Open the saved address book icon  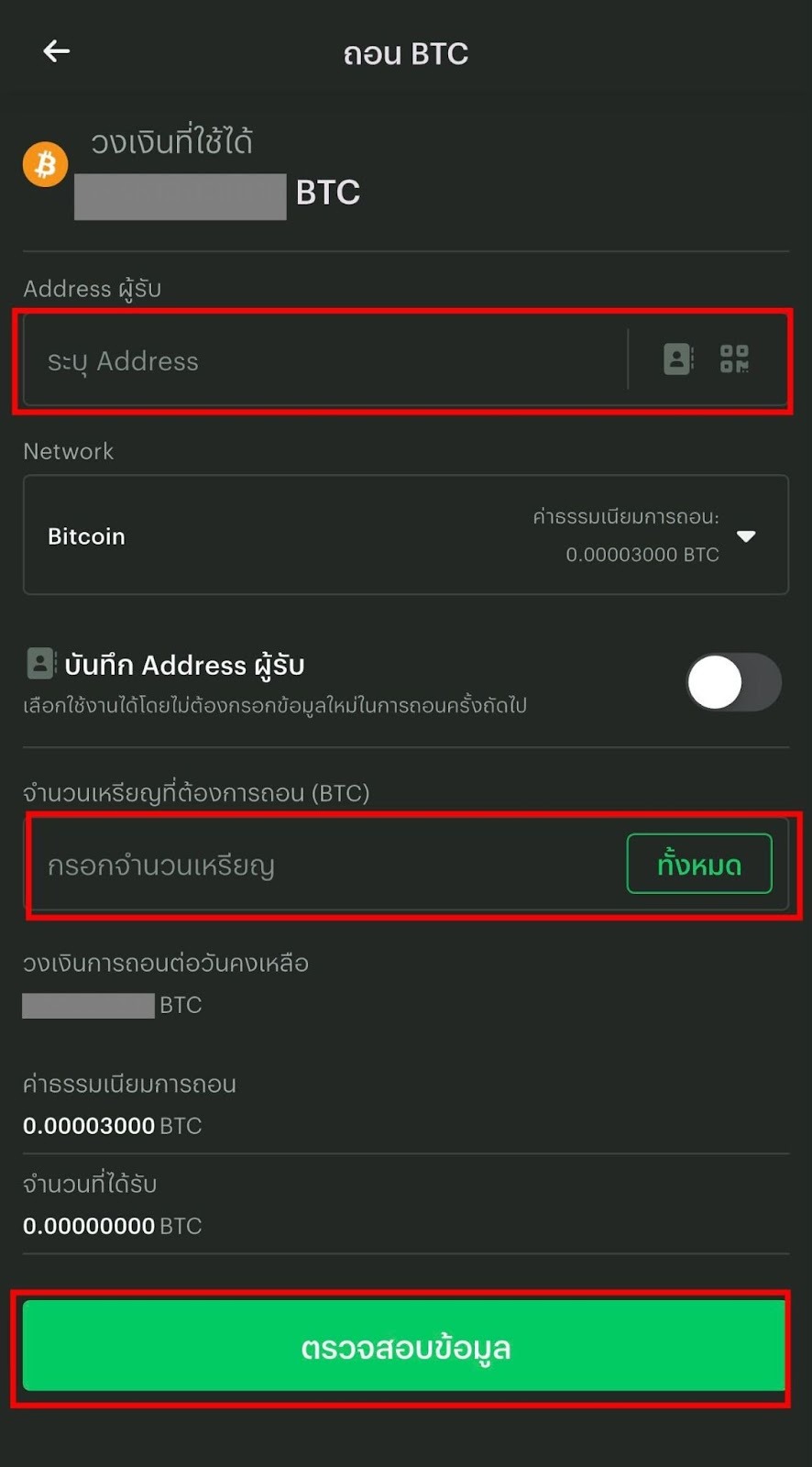coord(678,358)
